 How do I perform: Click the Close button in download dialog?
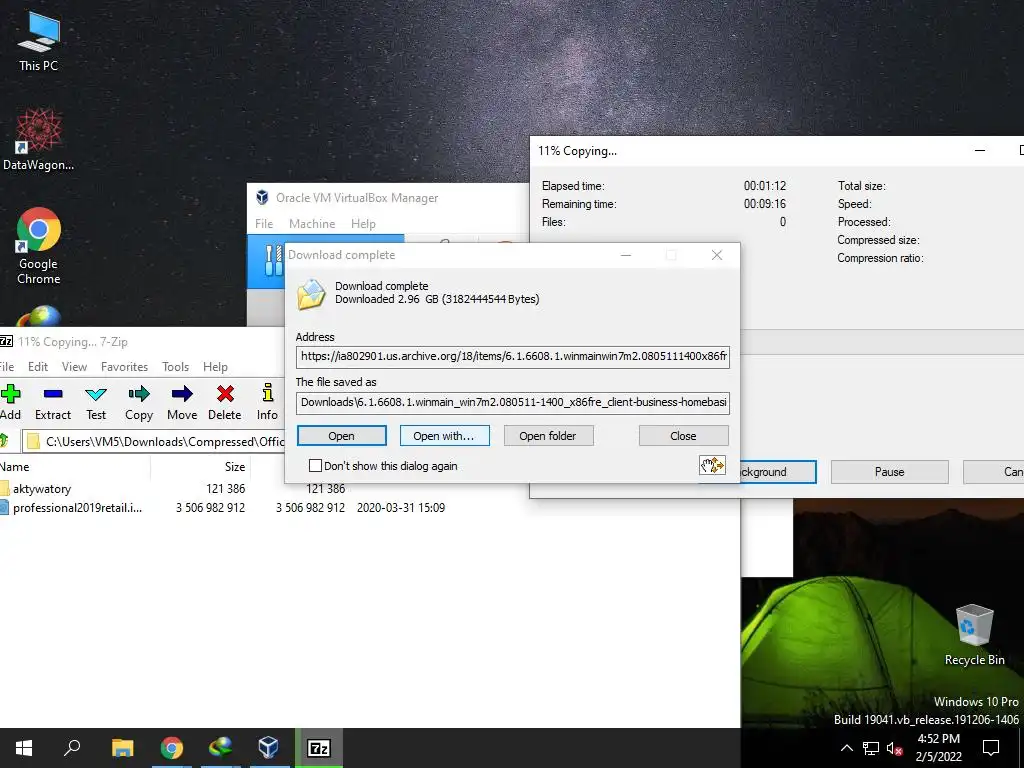coord(683,436)
